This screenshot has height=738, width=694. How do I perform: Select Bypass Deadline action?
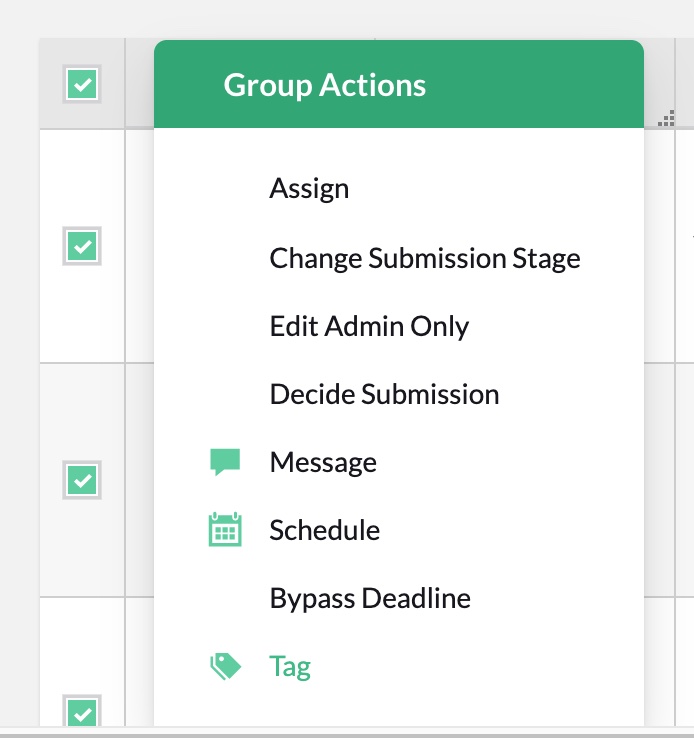[370, 599]
